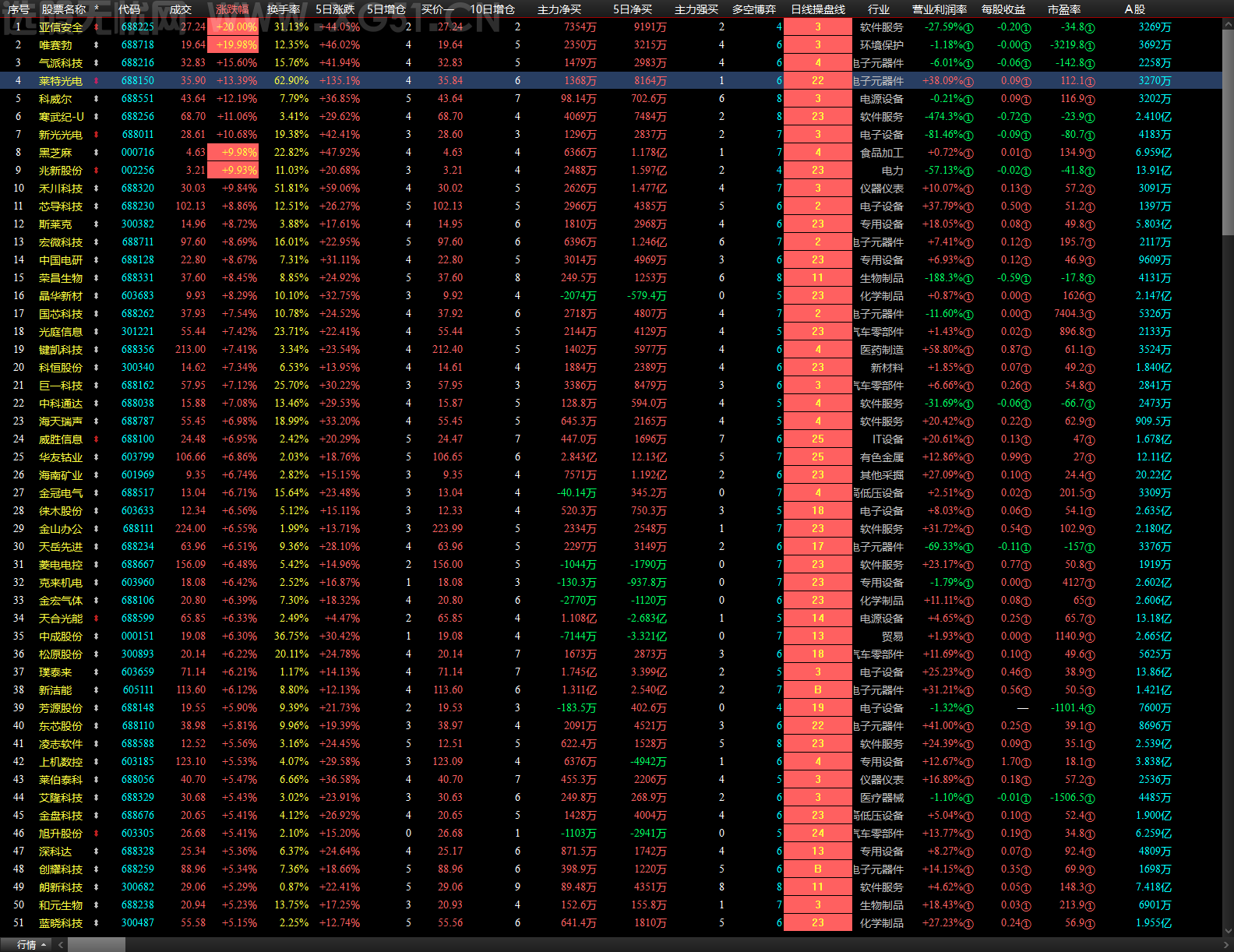Click the quarter-1 circle icon in 亚信安全 营业利润率
Image resolution: width=1234 pixels, height=952 pixels.
click(x=969, y=28)
